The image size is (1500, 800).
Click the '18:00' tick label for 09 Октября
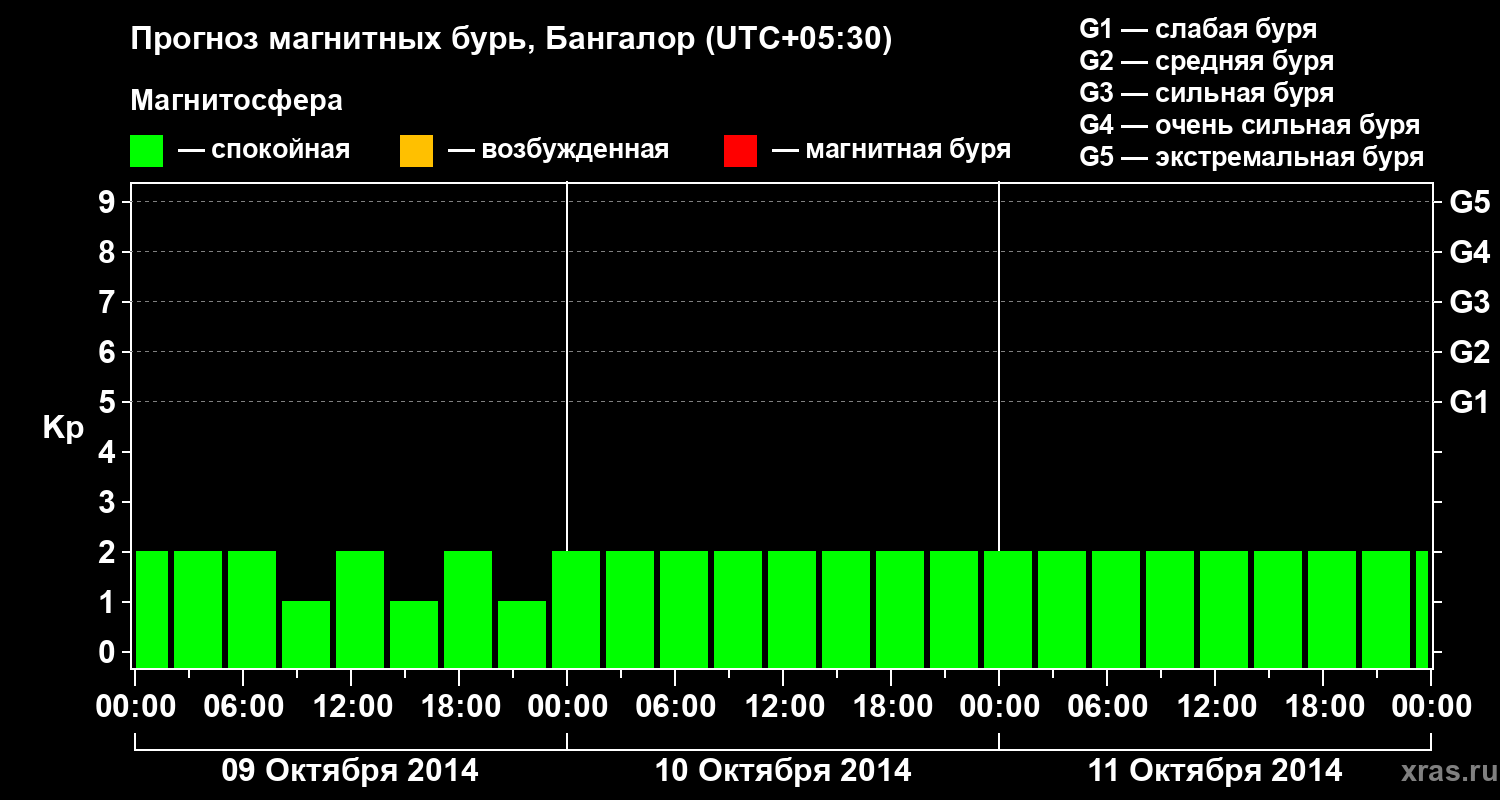pyautogui.click(x=459, y=707)
